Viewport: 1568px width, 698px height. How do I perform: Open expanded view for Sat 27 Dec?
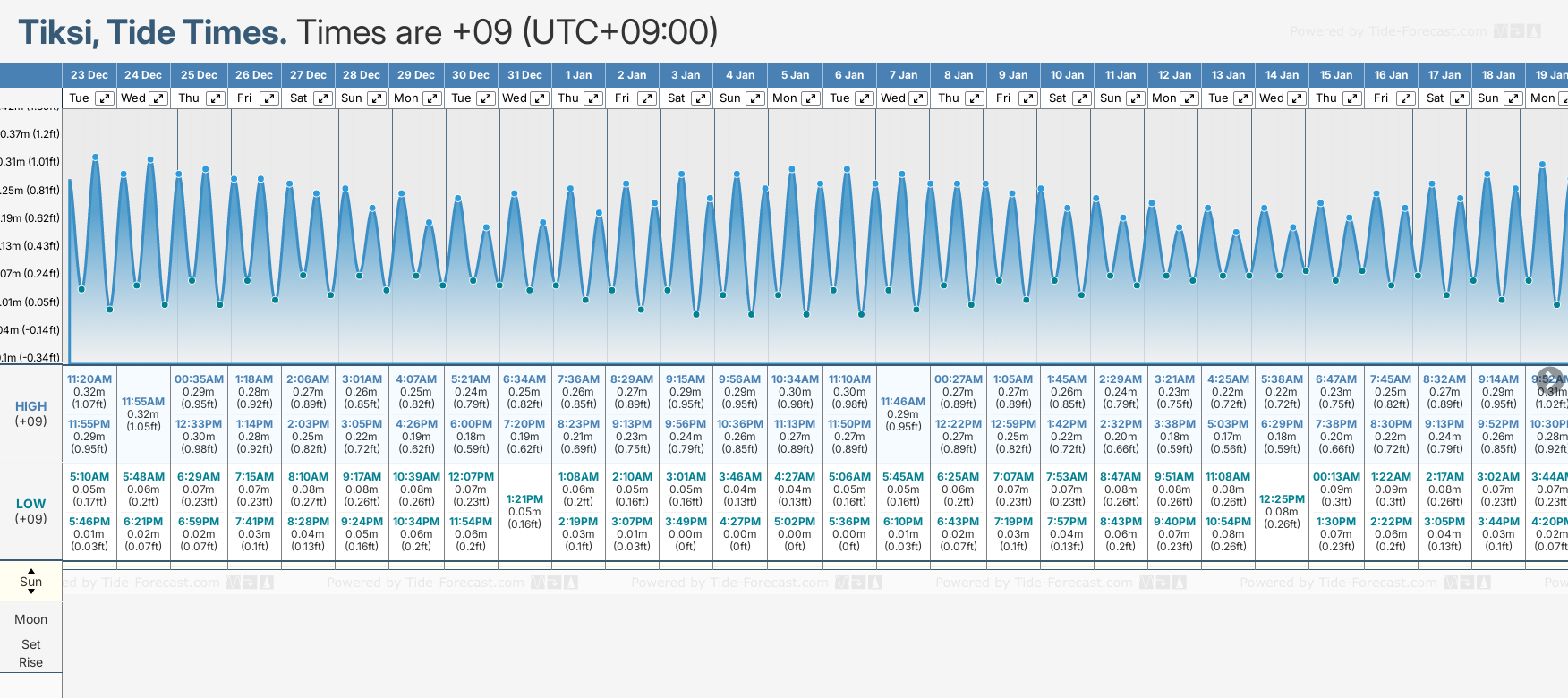click(323, 98)
